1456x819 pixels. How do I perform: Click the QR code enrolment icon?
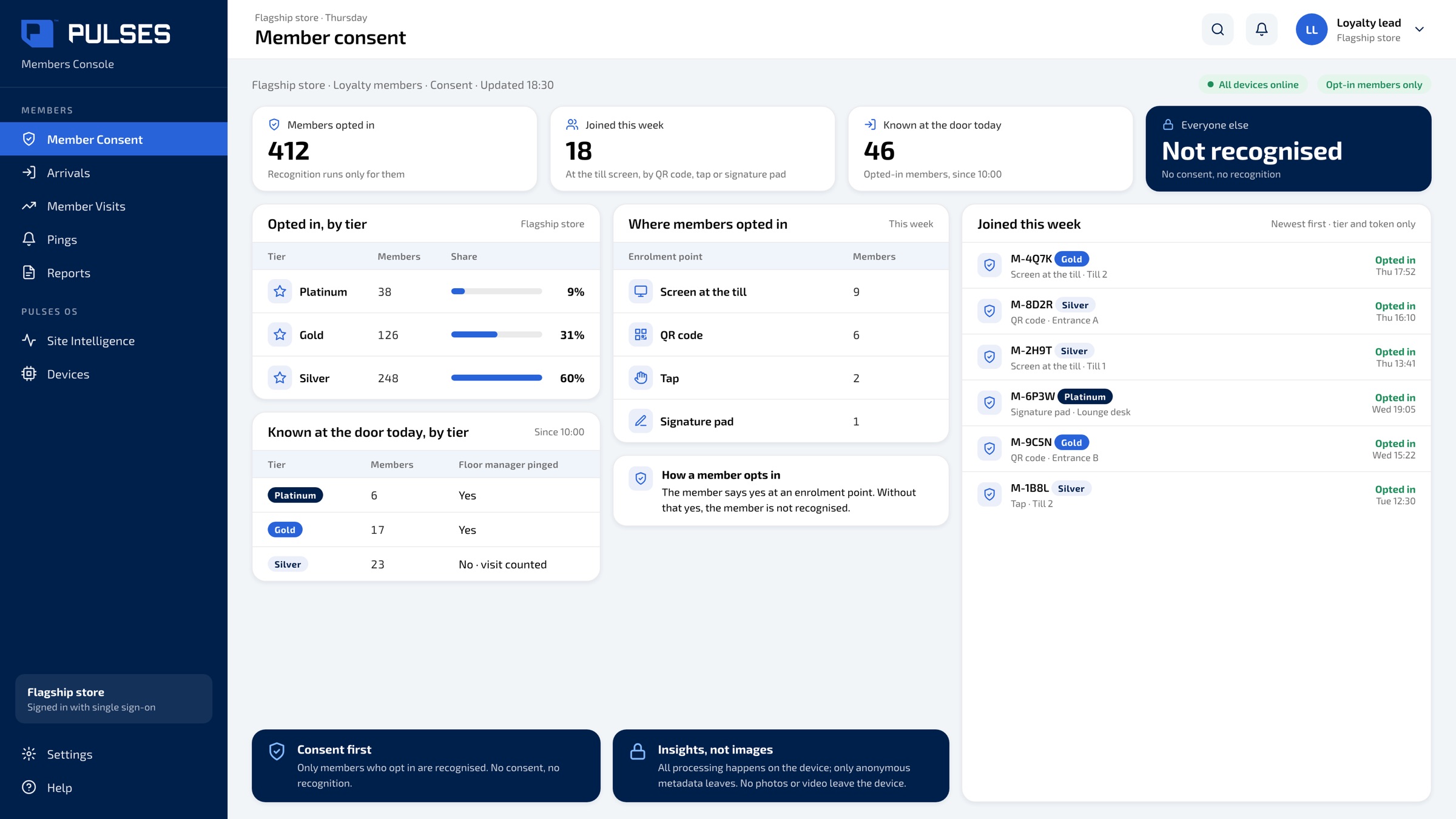pos(641,334)
